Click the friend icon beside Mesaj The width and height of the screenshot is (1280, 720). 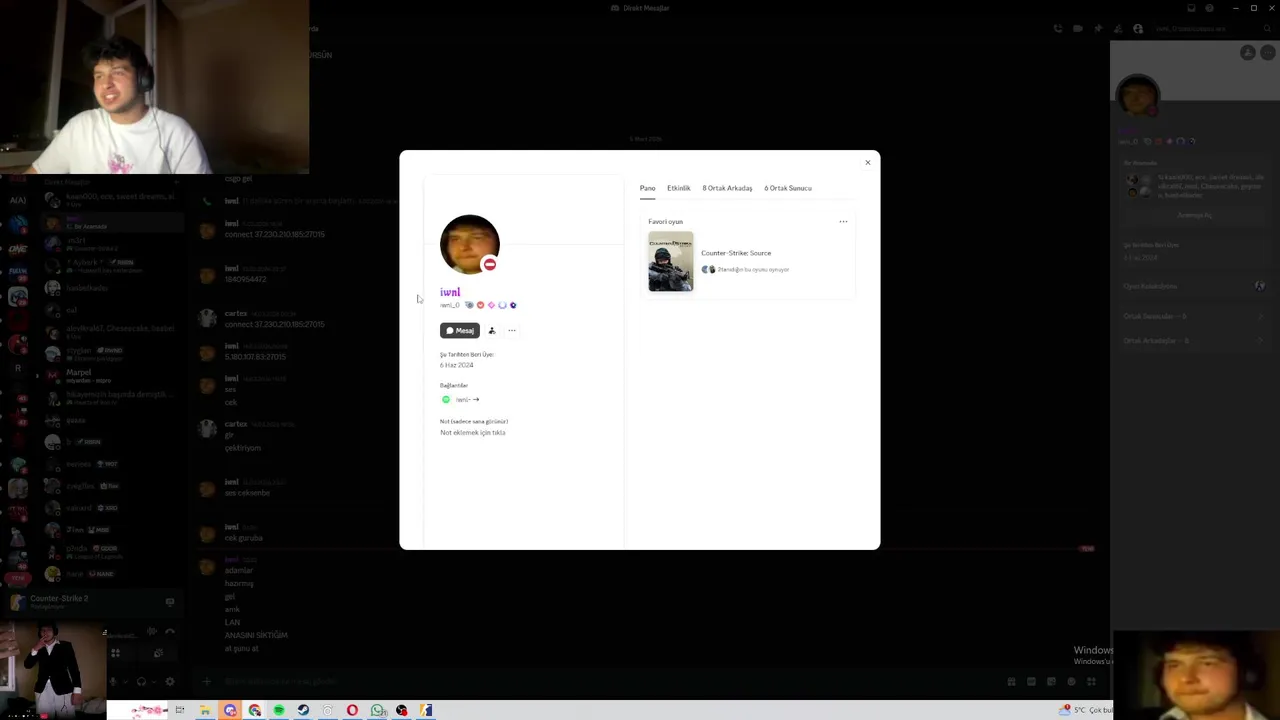click(492, 330)
